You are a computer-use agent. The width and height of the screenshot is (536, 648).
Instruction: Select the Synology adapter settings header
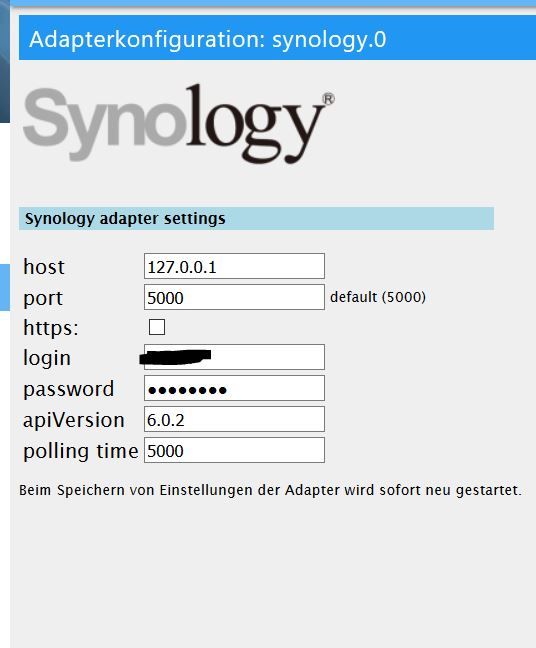[256, 219]
